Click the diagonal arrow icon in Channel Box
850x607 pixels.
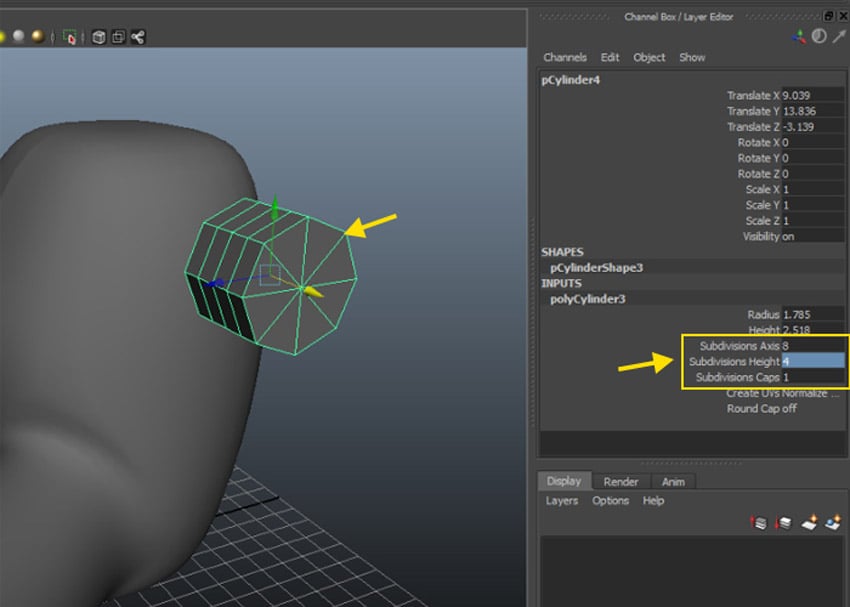coord(837,37)
